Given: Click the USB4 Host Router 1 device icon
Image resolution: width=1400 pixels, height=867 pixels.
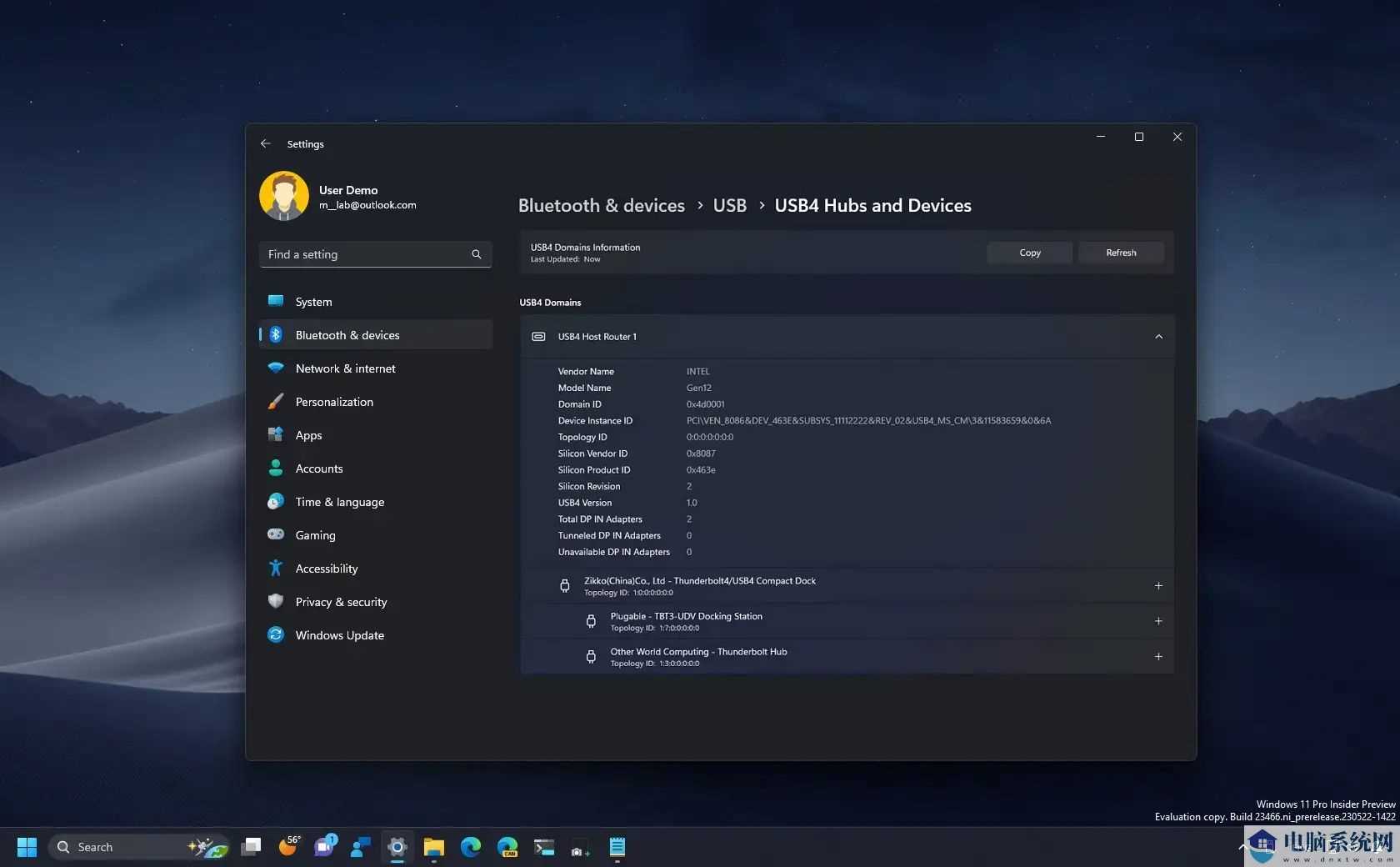Looking at the screenshot, I should [x=539, y=337].
